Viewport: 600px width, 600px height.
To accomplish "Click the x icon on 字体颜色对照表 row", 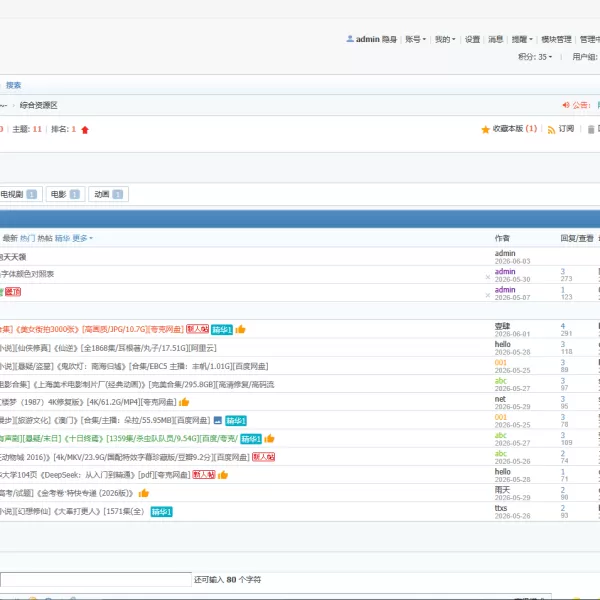I will click(488, 277).
